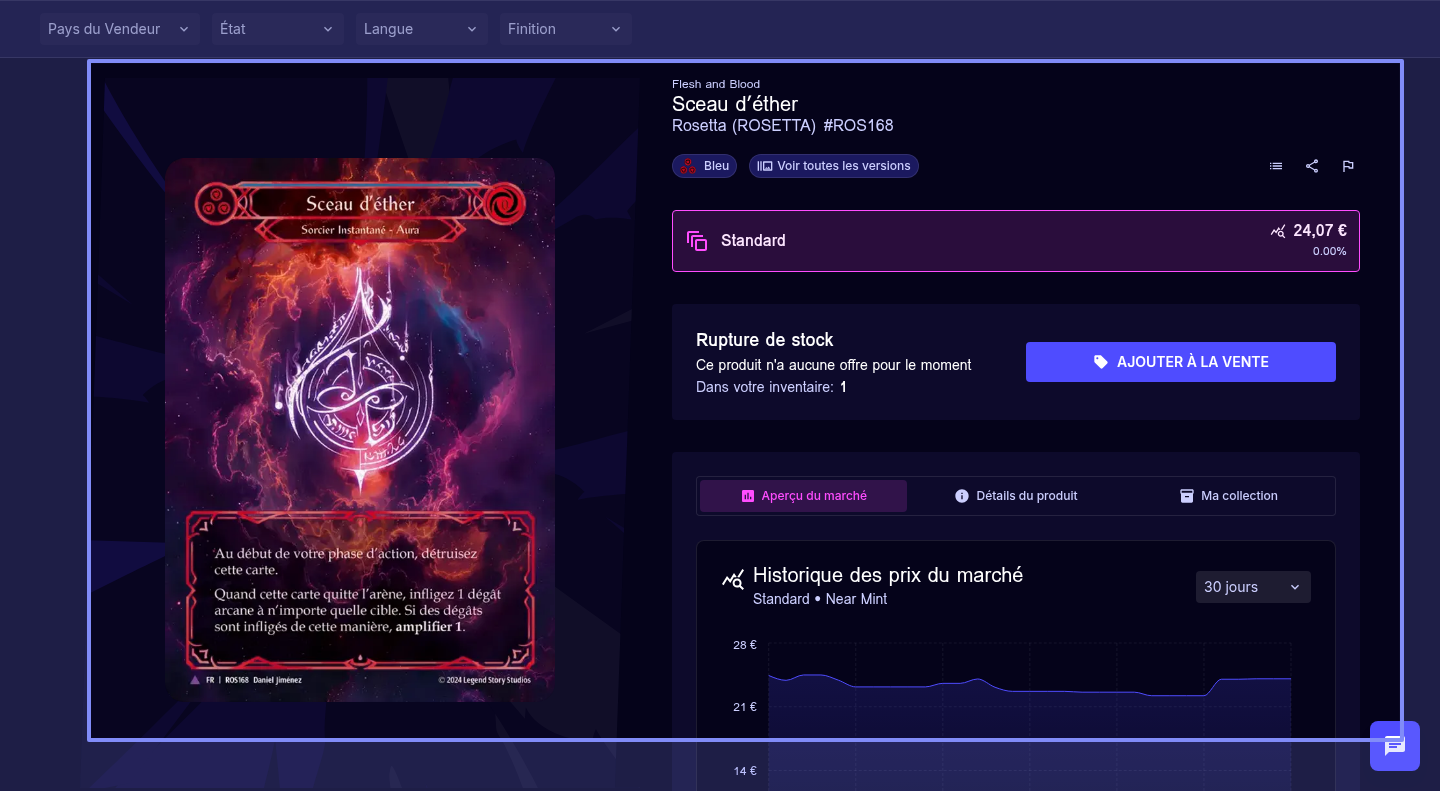The width and height of the screenshot is (1440, 791).
Task: Switch to Ma collection tab
Action: point(1228,496)
